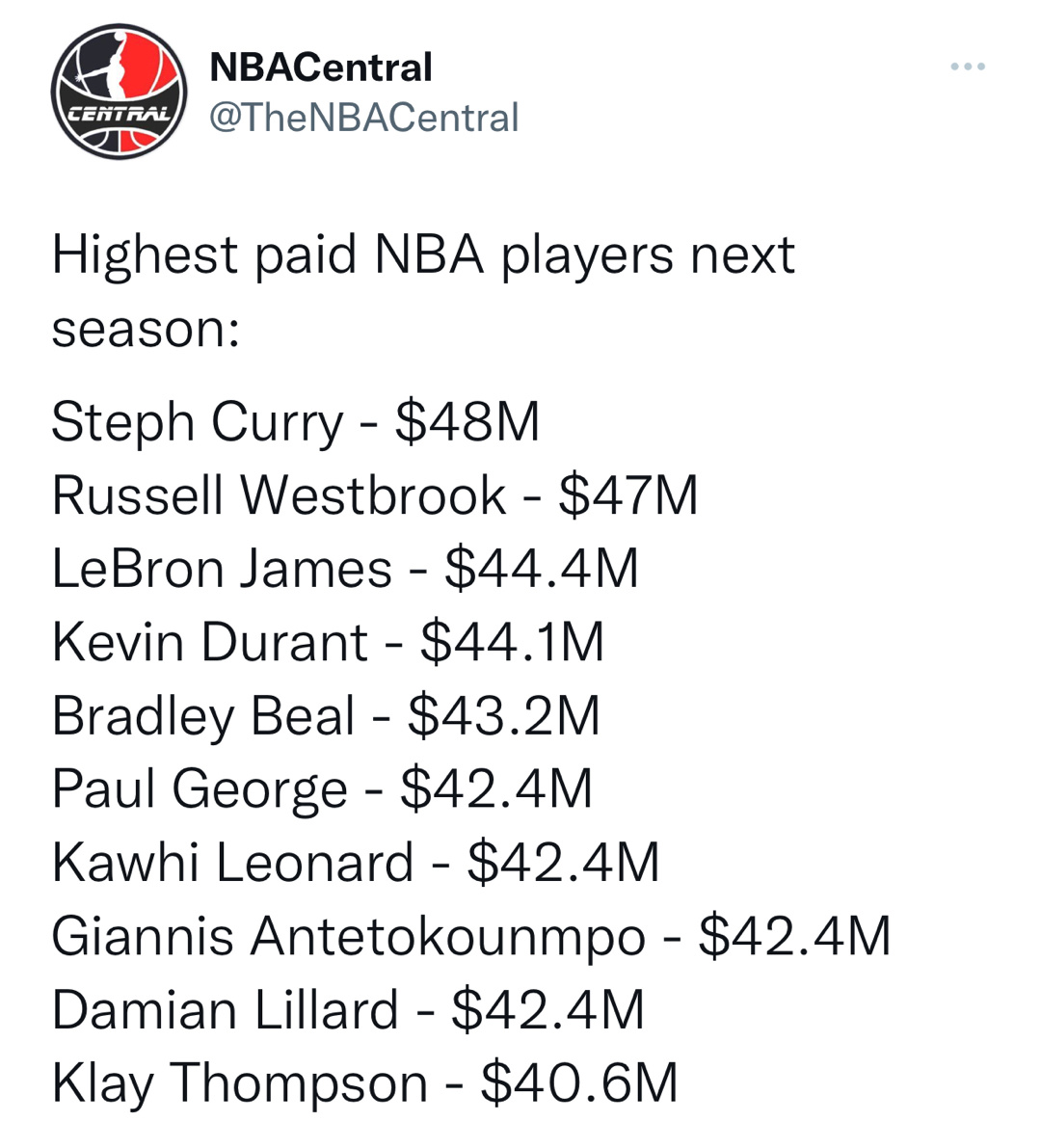Click the $43.2M salary figure
Screen dimensions: 1041x1148
click(x=504, y=716)
